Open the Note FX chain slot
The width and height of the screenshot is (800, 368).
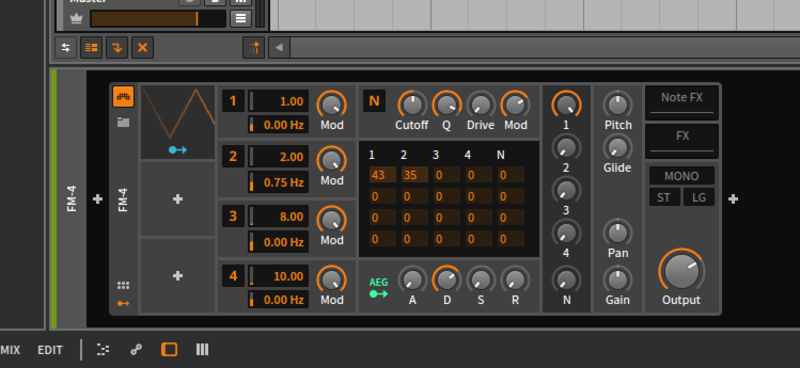point(682,103)
